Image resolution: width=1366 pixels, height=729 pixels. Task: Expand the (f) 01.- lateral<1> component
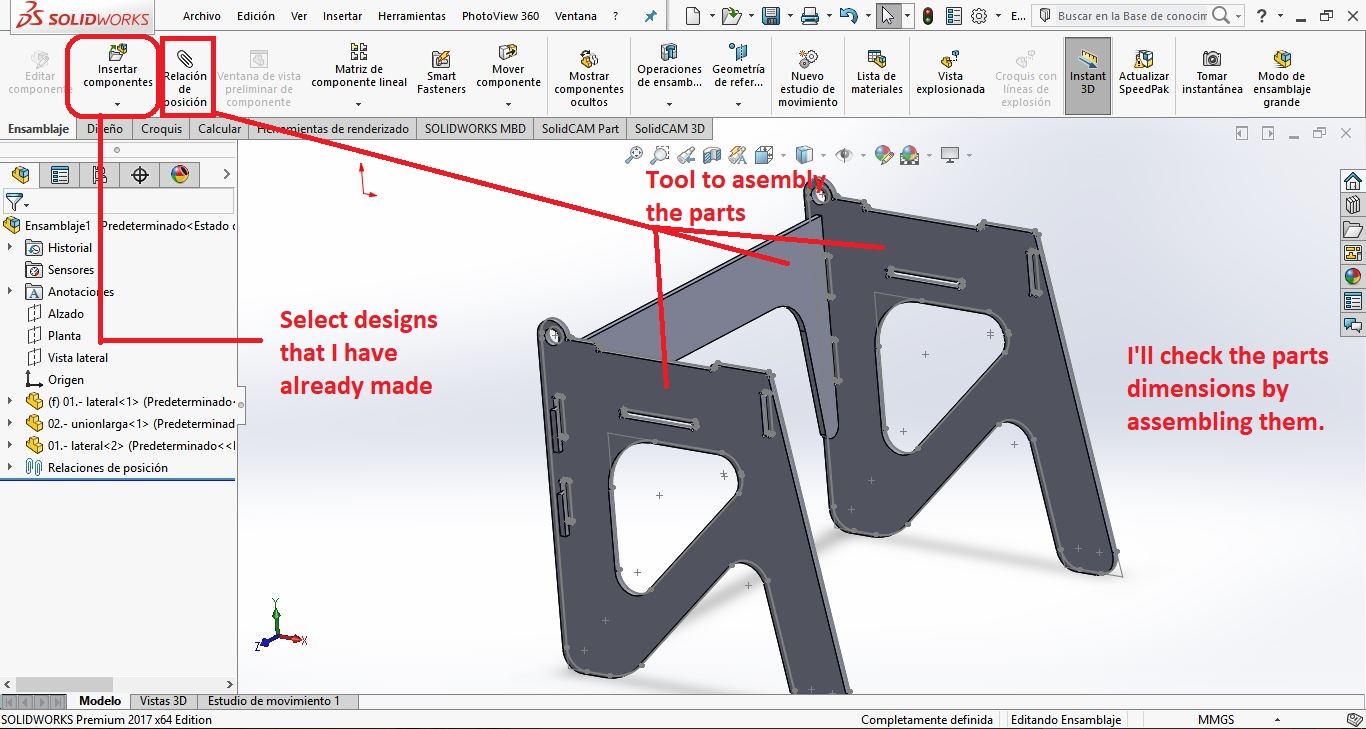coord(10,401)
